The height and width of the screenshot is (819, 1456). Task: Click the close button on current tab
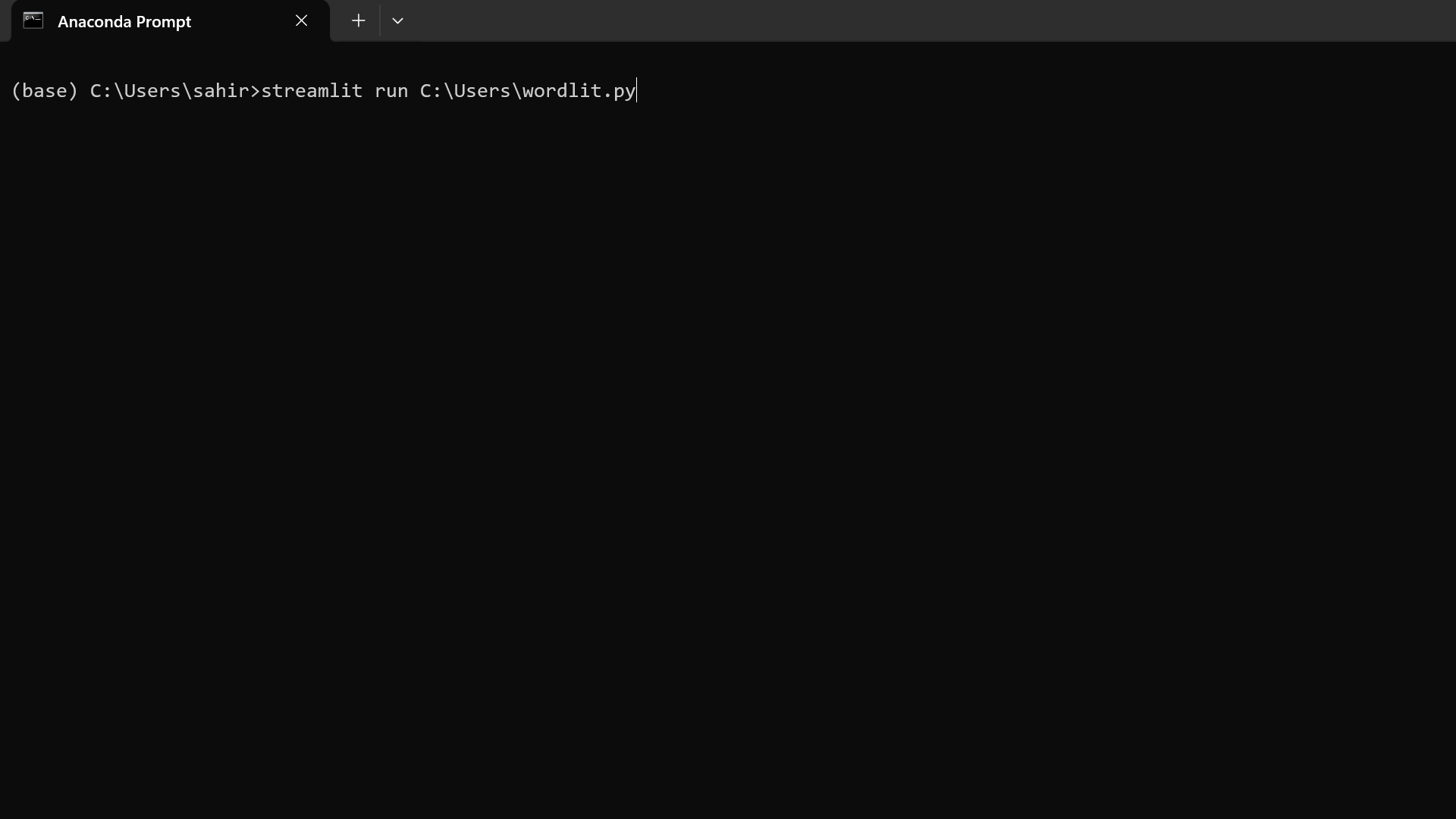tap(300, 21)
